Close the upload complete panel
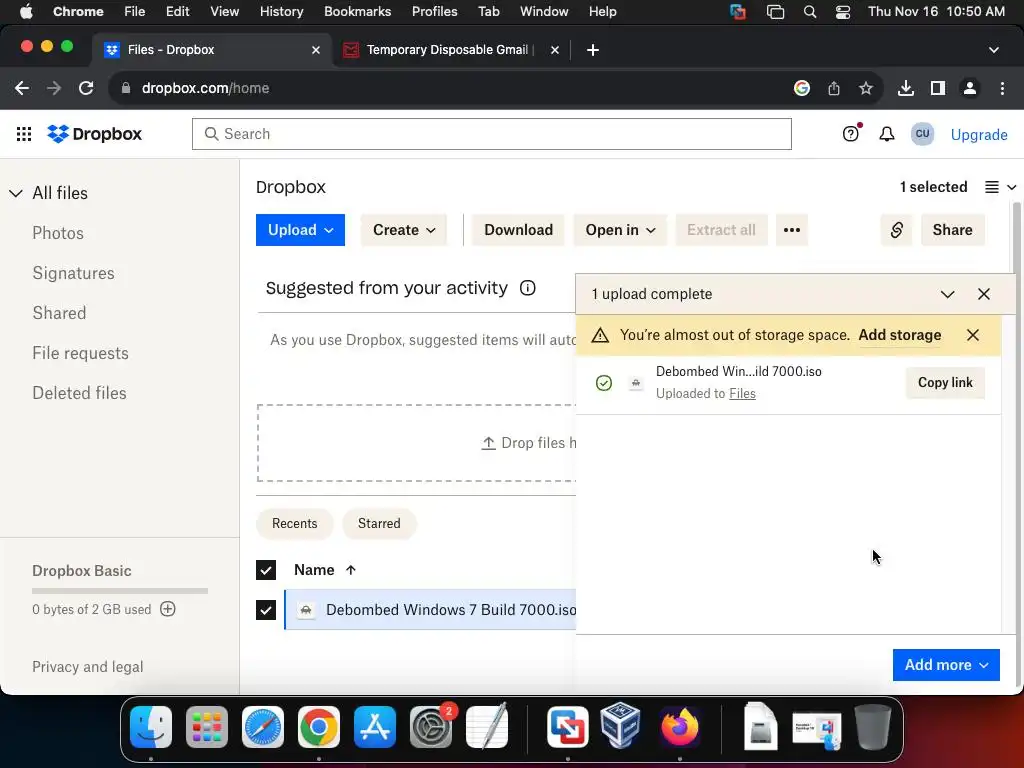1024x768 pixels. tap(984, 294)
